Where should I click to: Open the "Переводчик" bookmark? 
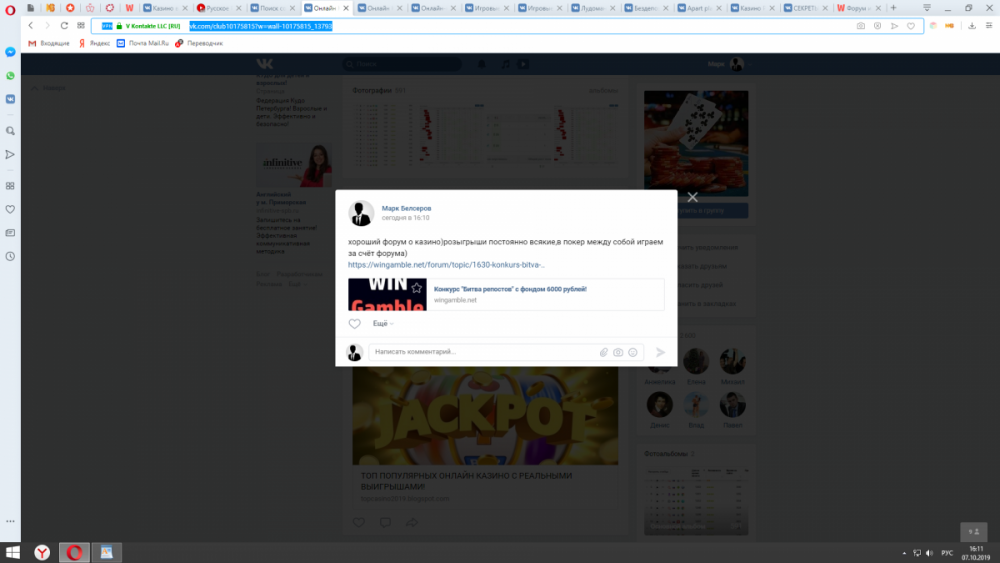pos(199,43)
